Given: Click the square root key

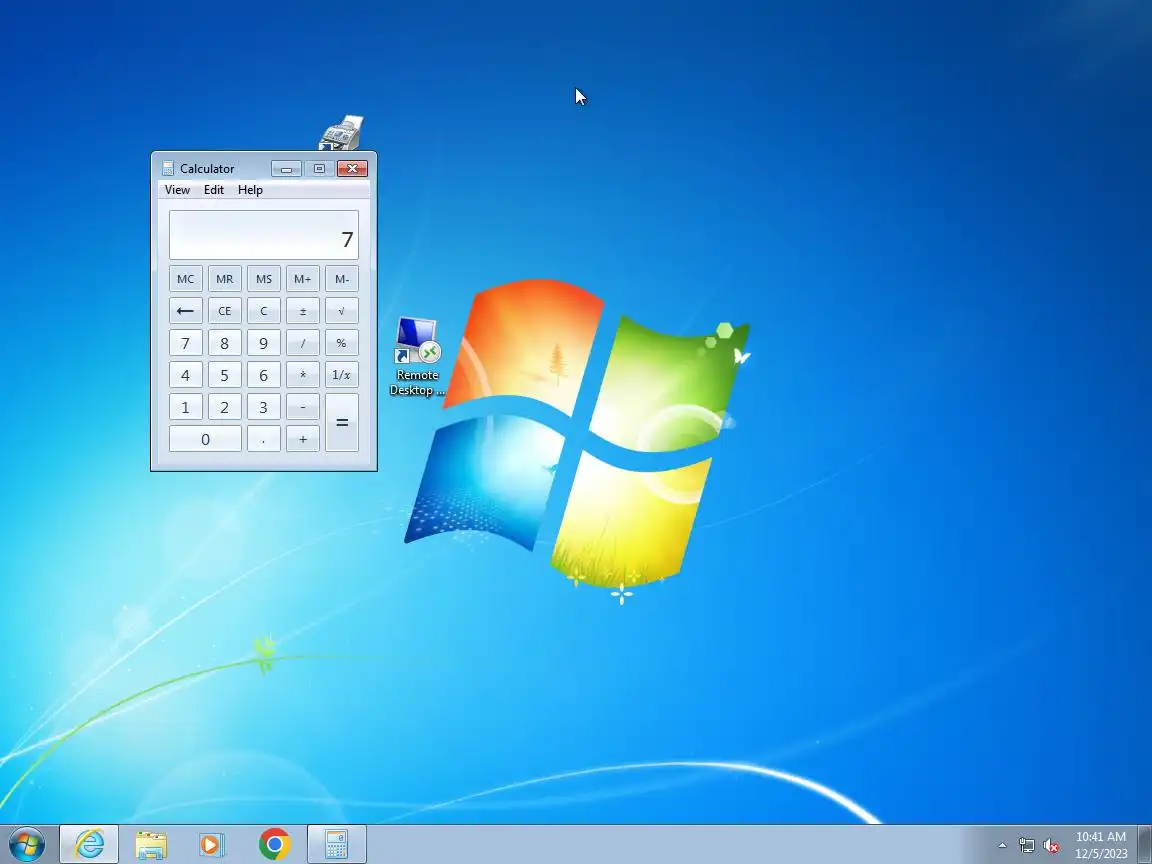Looking at the screenshot, I should pos(342,311).
